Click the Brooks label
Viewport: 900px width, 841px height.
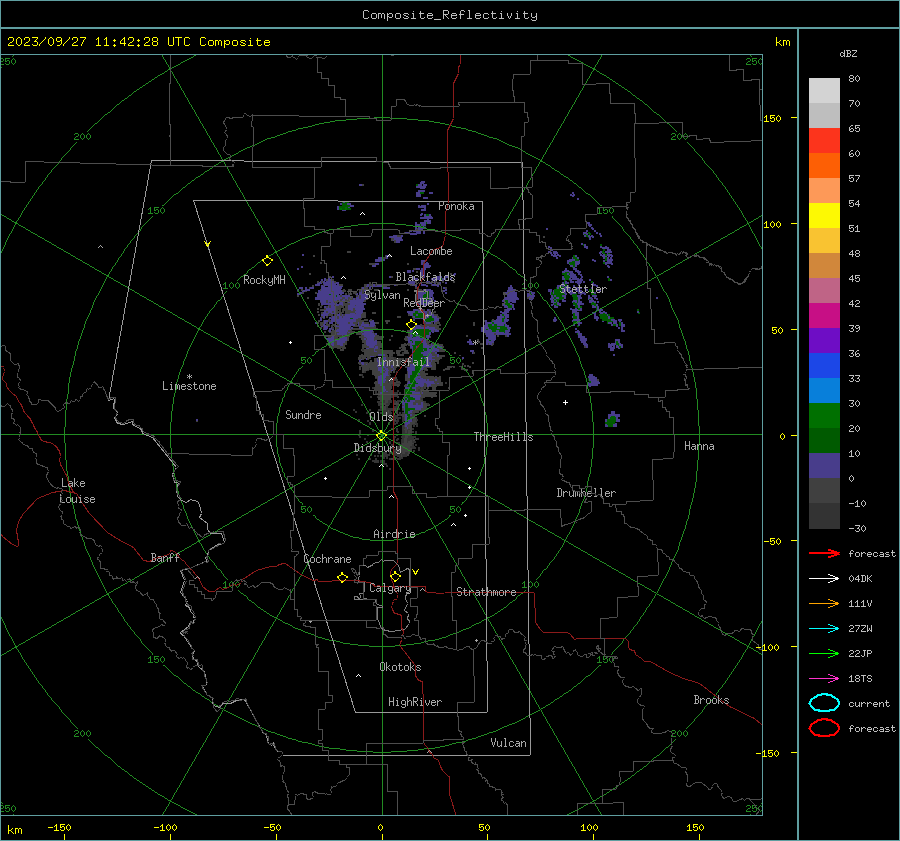point(711,700)
